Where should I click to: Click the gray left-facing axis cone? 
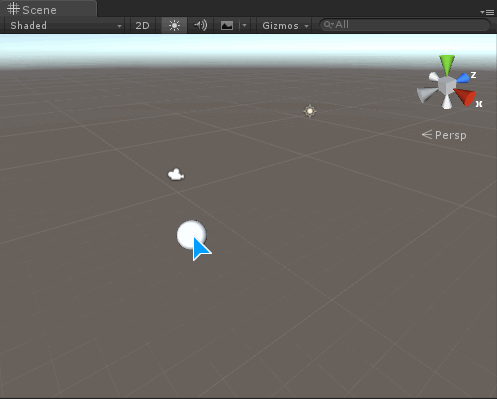(x=426, y=94)
